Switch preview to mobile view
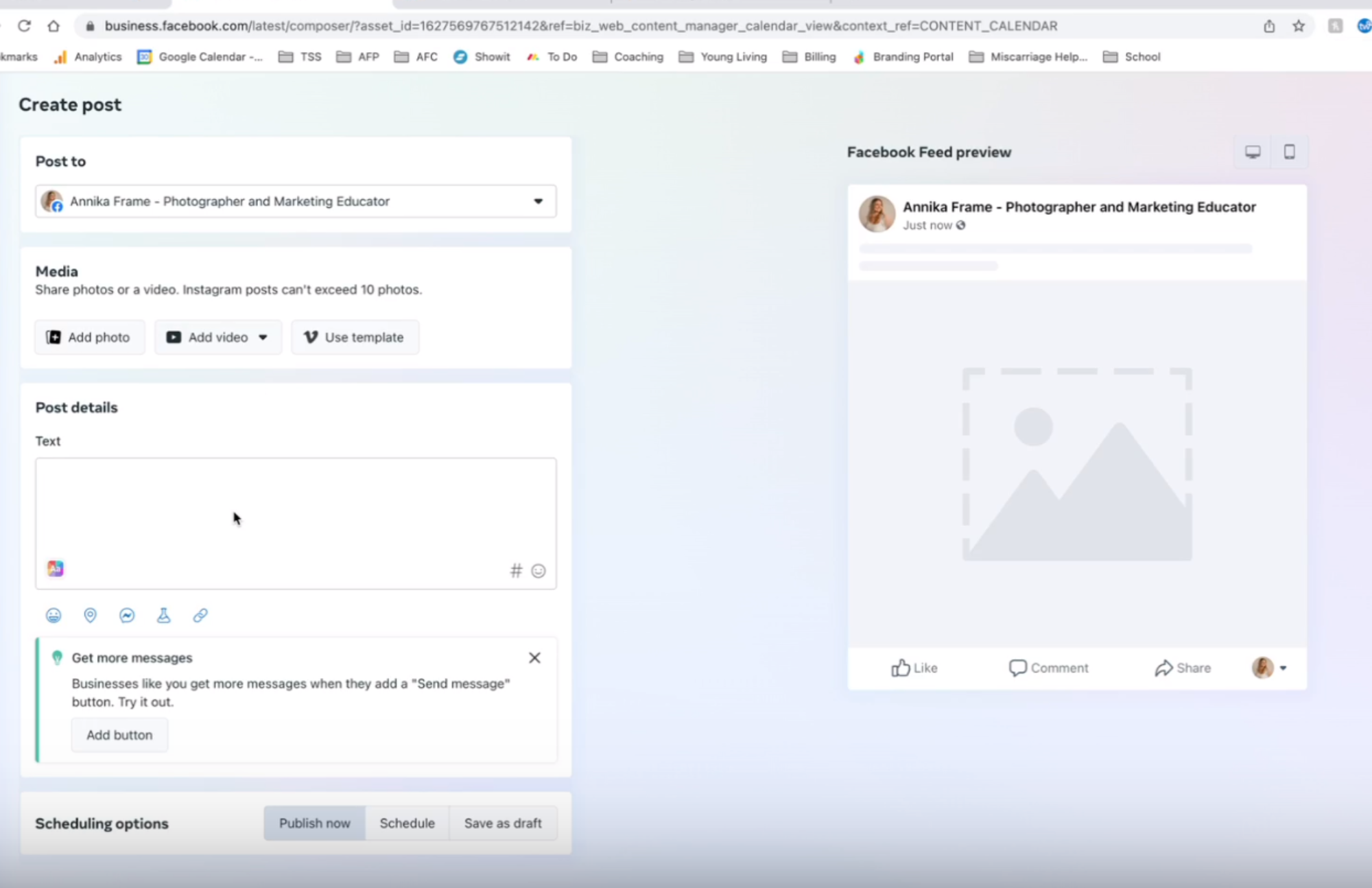 (x=1289, y=152)
